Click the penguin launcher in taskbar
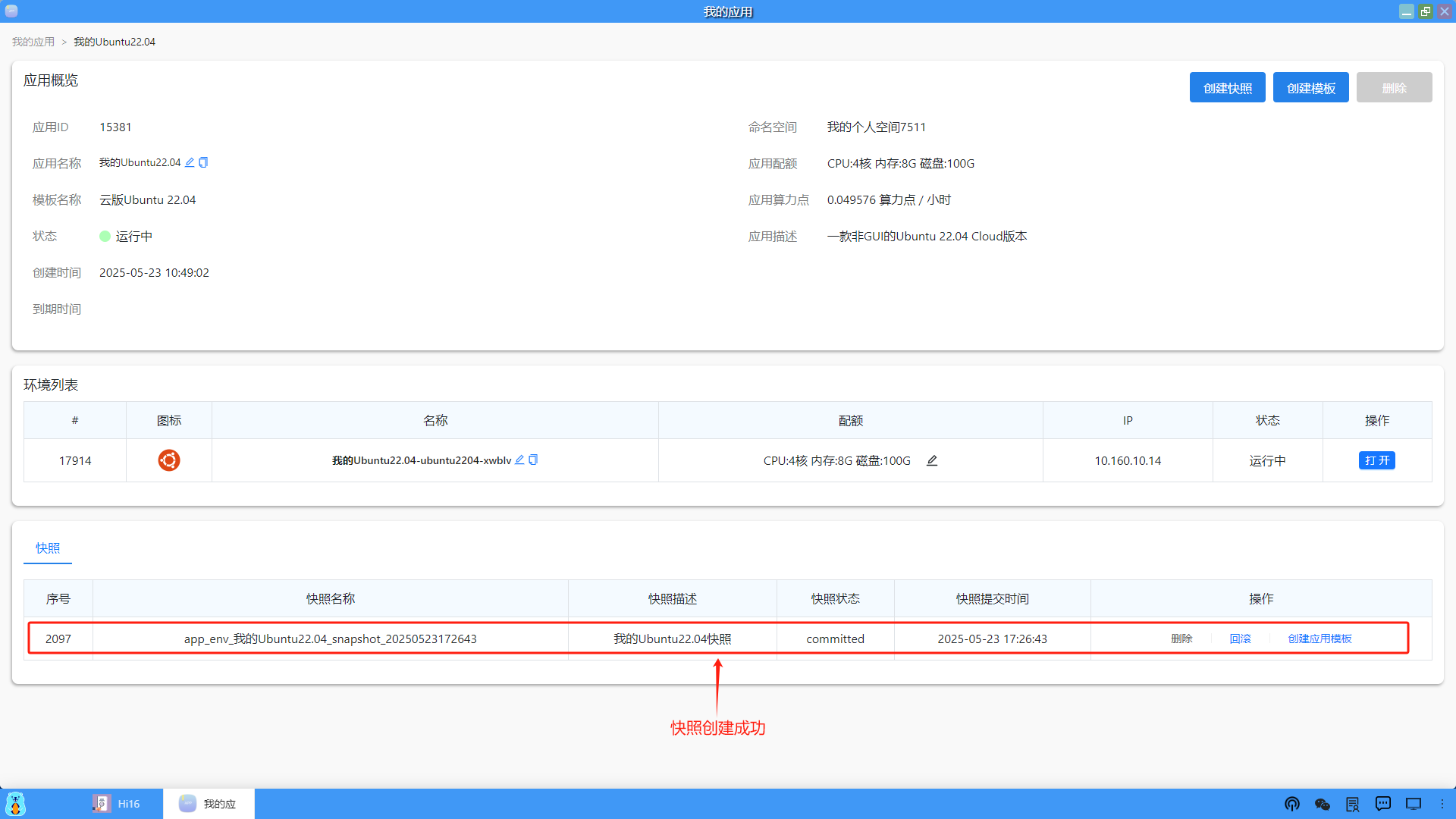The image size is (1456, 819). 15,804
